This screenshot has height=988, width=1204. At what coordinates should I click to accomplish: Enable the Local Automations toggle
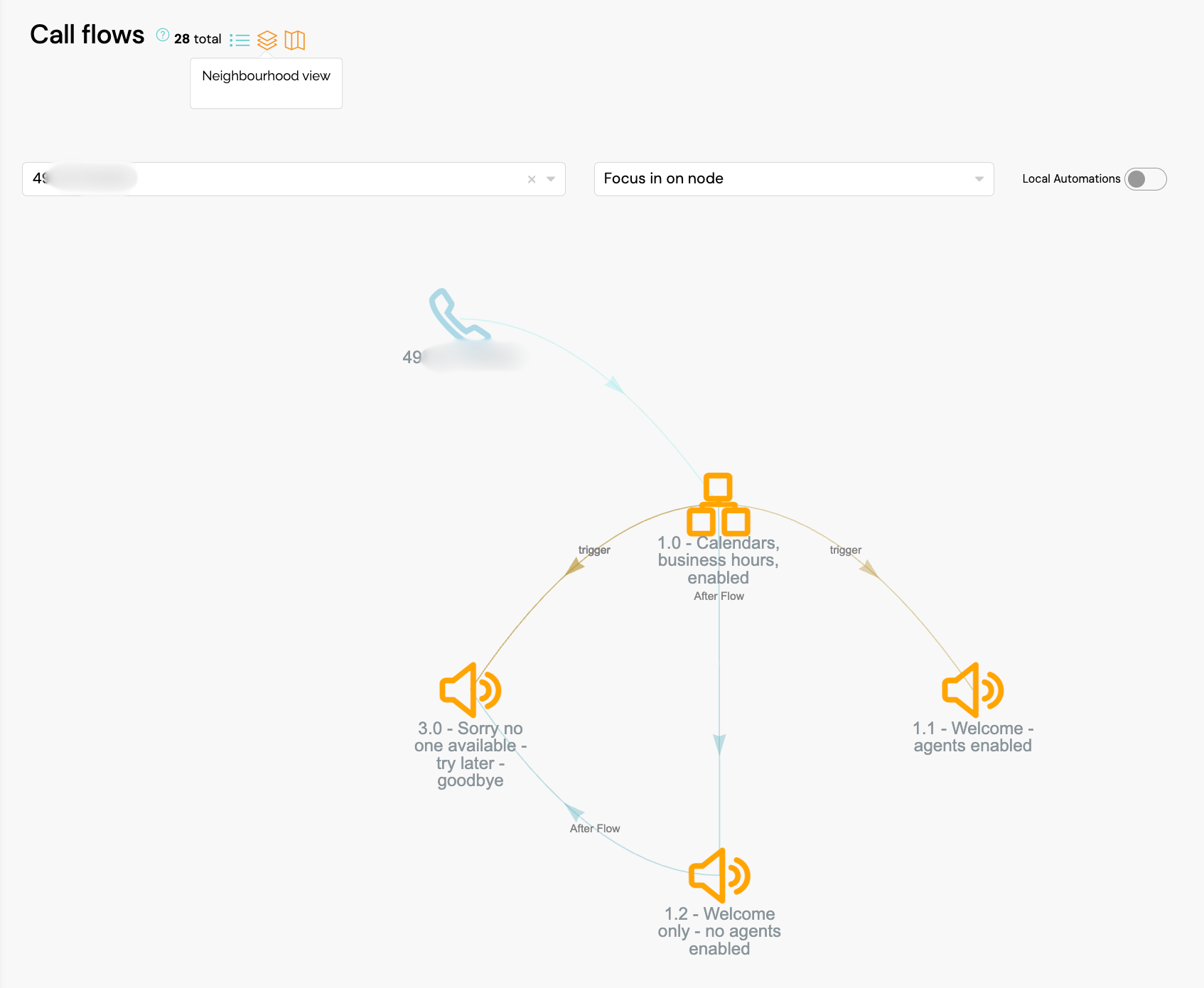(1145, 179)
